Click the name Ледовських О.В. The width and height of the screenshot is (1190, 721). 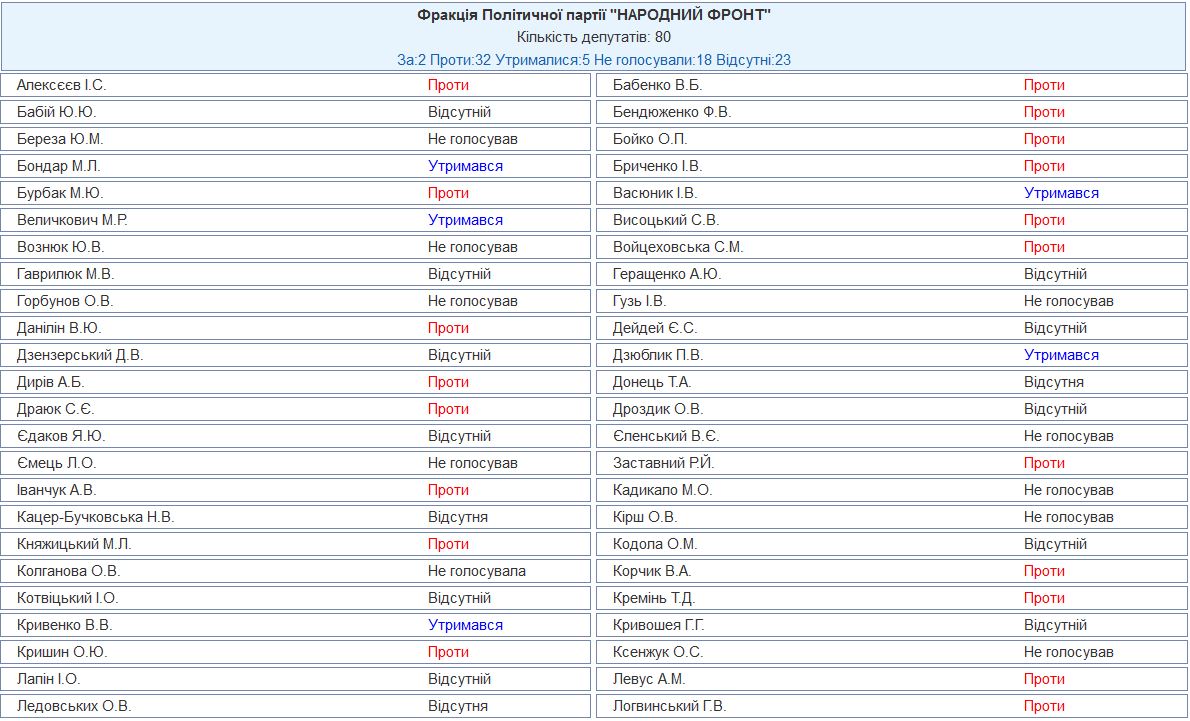[x=74, y=706]
